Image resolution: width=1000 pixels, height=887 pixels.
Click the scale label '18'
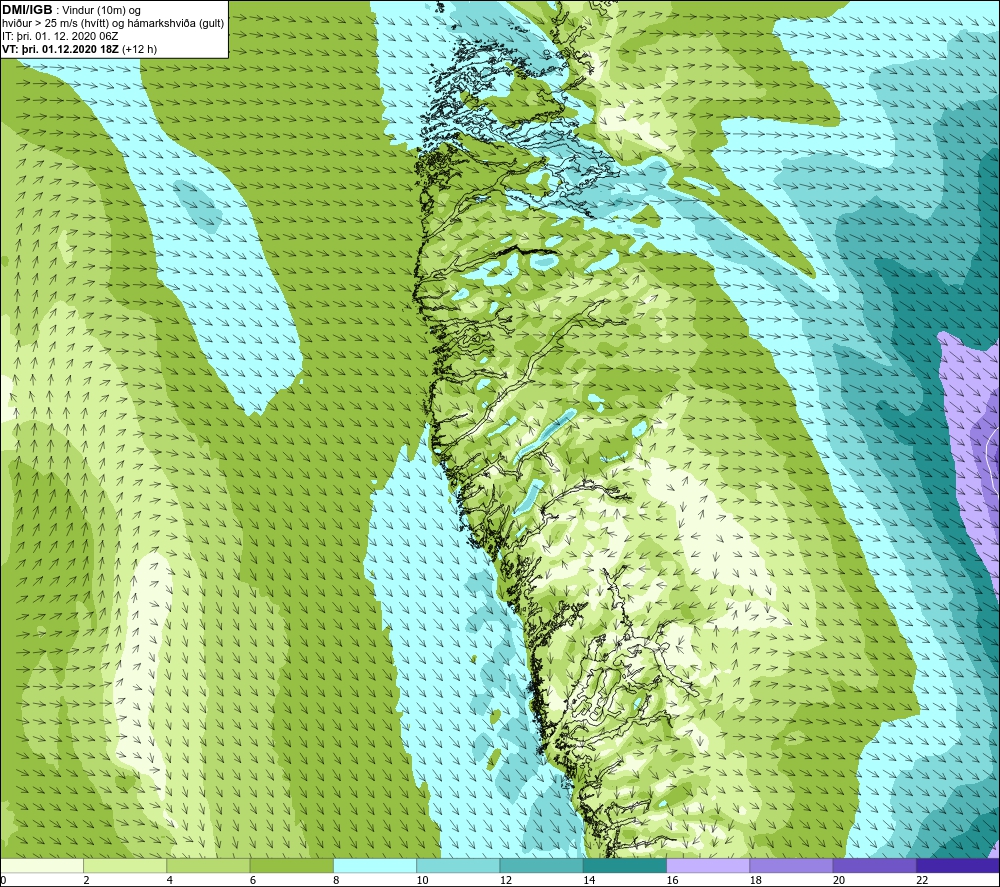756,881
